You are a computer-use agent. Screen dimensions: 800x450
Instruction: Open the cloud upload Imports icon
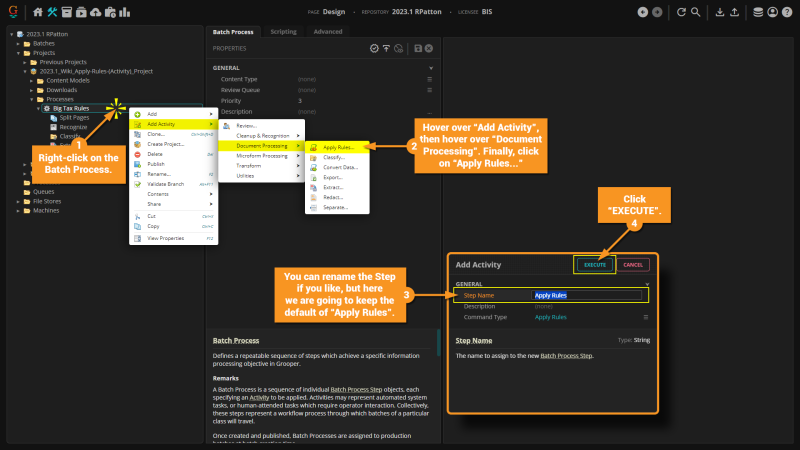(95, 12)
